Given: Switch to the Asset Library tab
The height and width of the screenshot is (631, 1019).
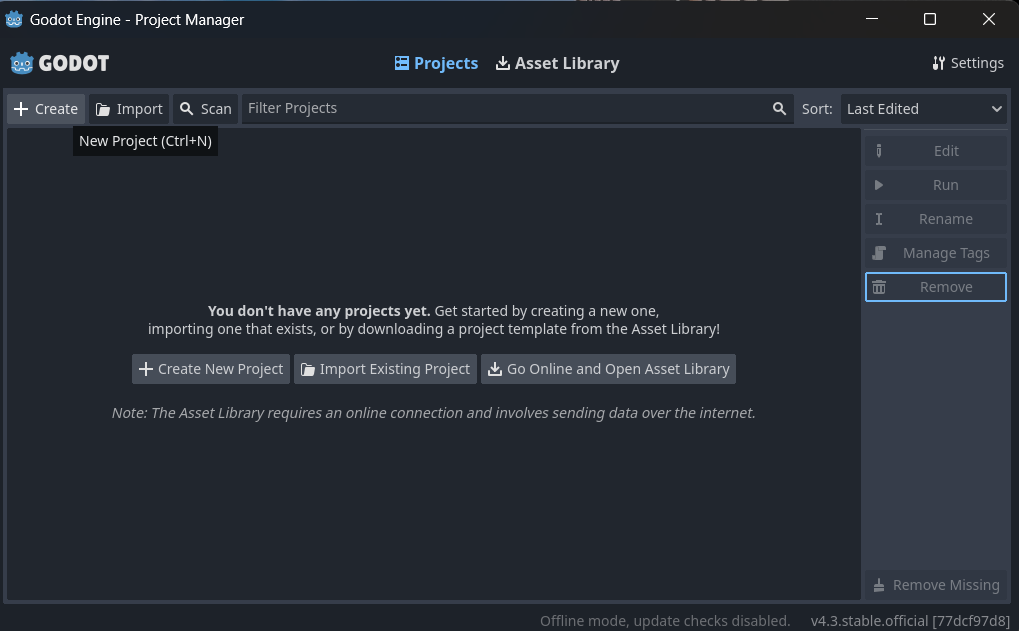Looking at the screenshot, I should click(558, 63).
